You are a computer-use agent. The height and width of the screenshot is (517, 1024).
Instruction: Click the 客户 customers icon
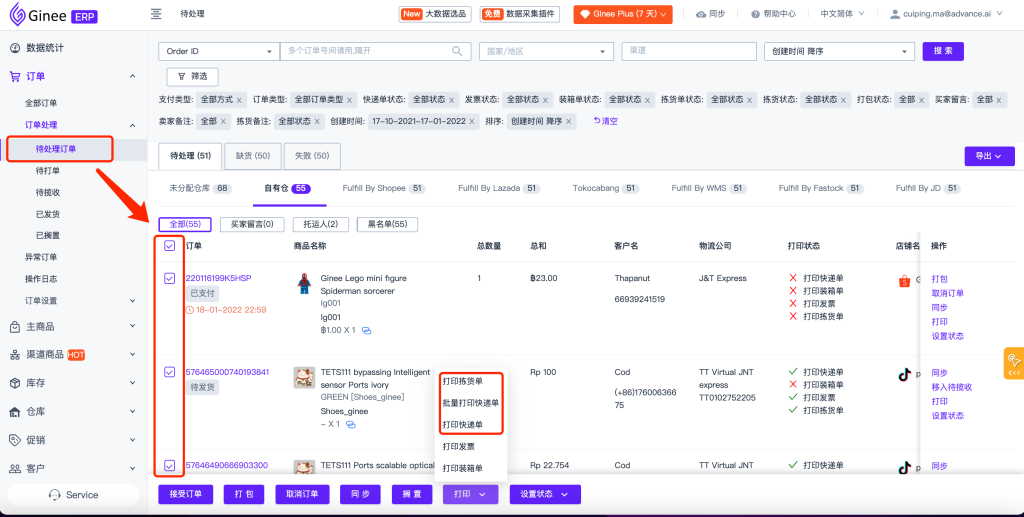15,469
